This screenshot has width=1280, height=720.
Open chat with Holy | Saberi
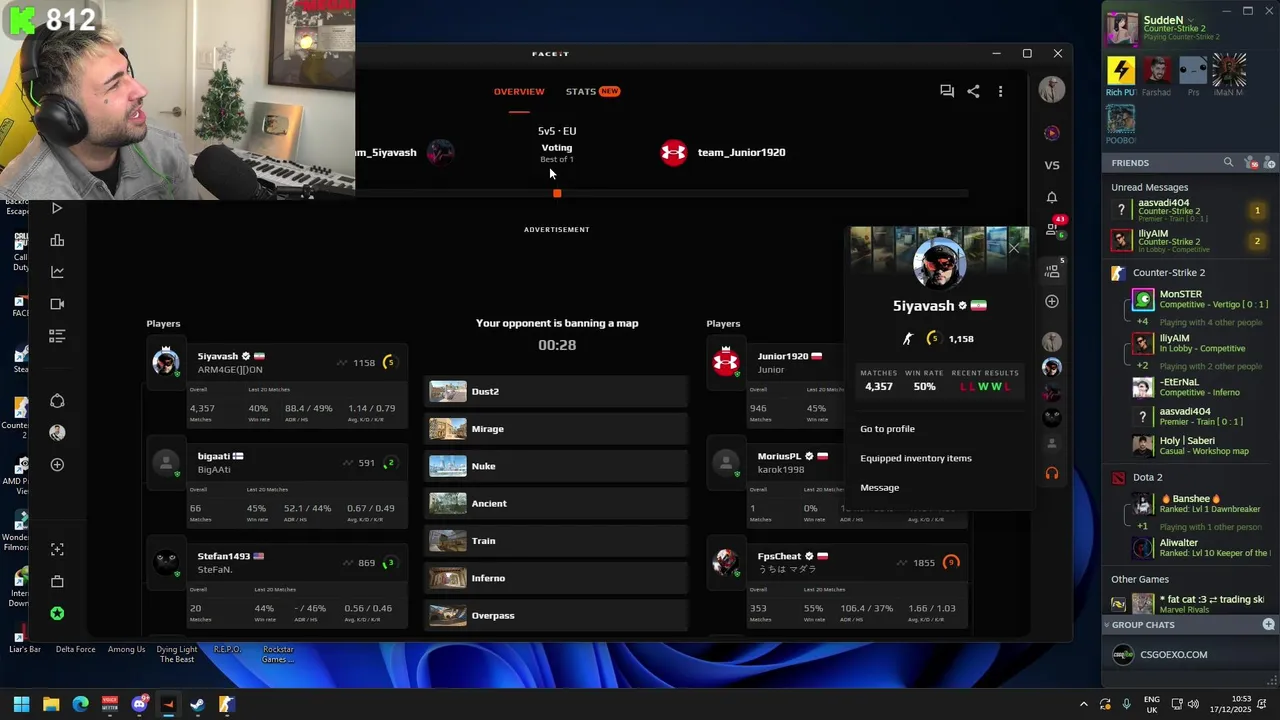(x=1200, y=445)
